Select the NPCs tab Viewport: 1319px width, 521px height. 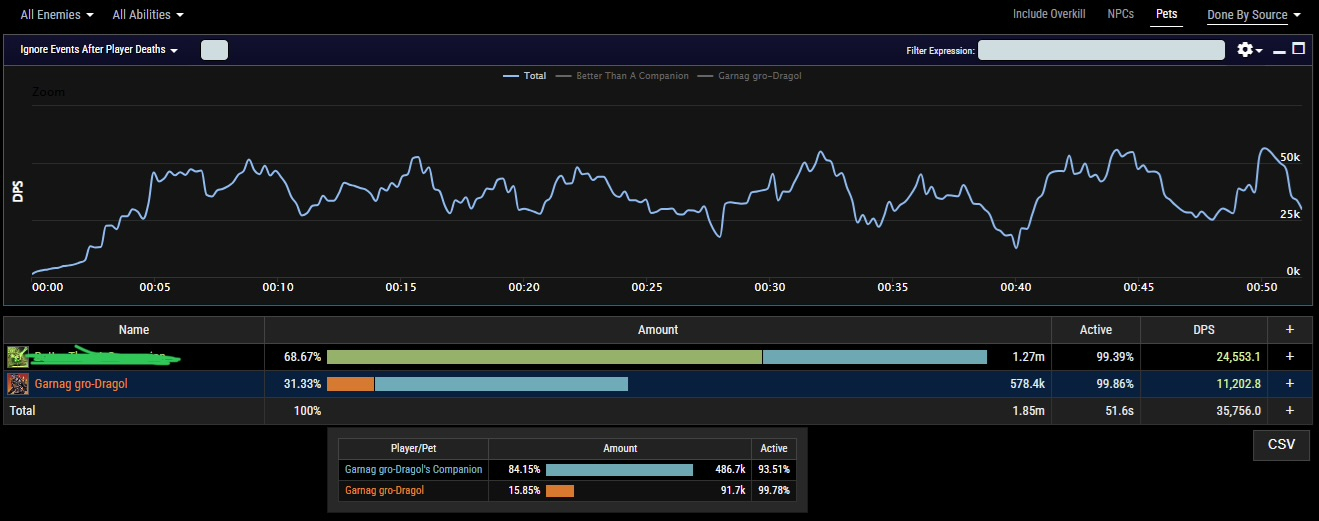click(x=1121, y=14)
